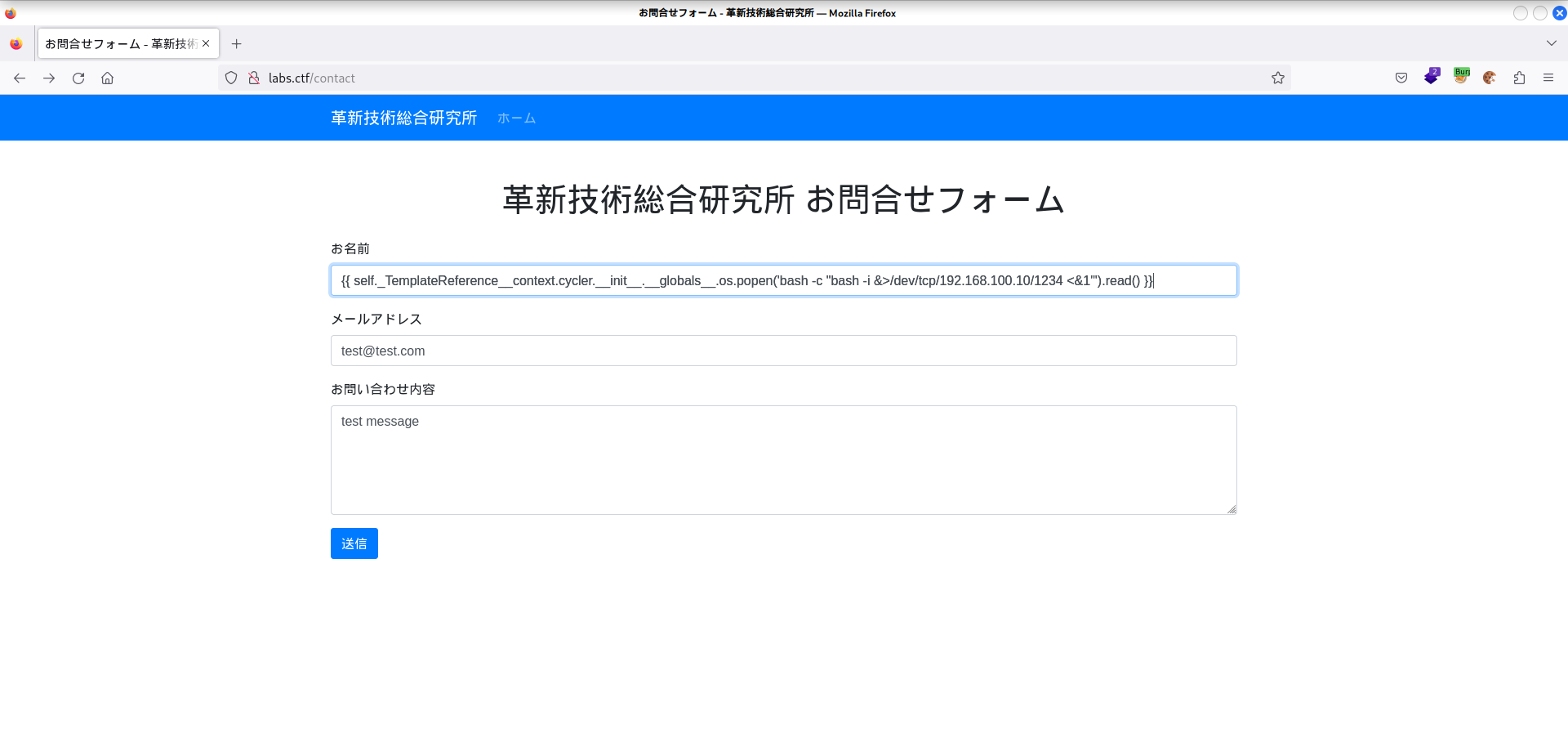1568x751 pixels.
Task: Click the Home button in the toolbar
Action: tap(107, 77)
